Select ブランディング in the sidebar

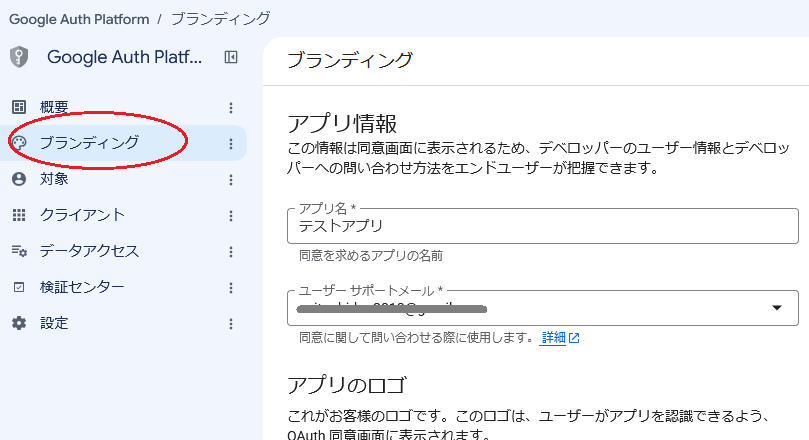tap(124, 143)
